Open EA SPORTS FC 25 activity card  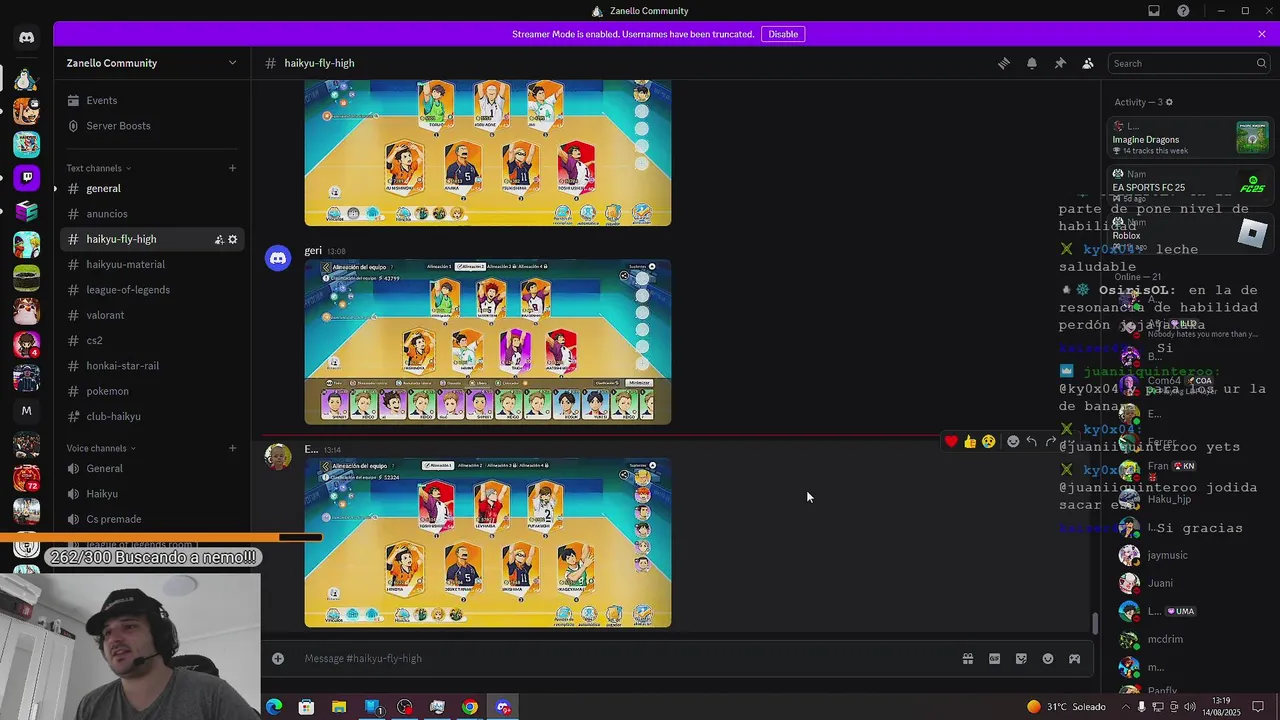point(1189,185)
